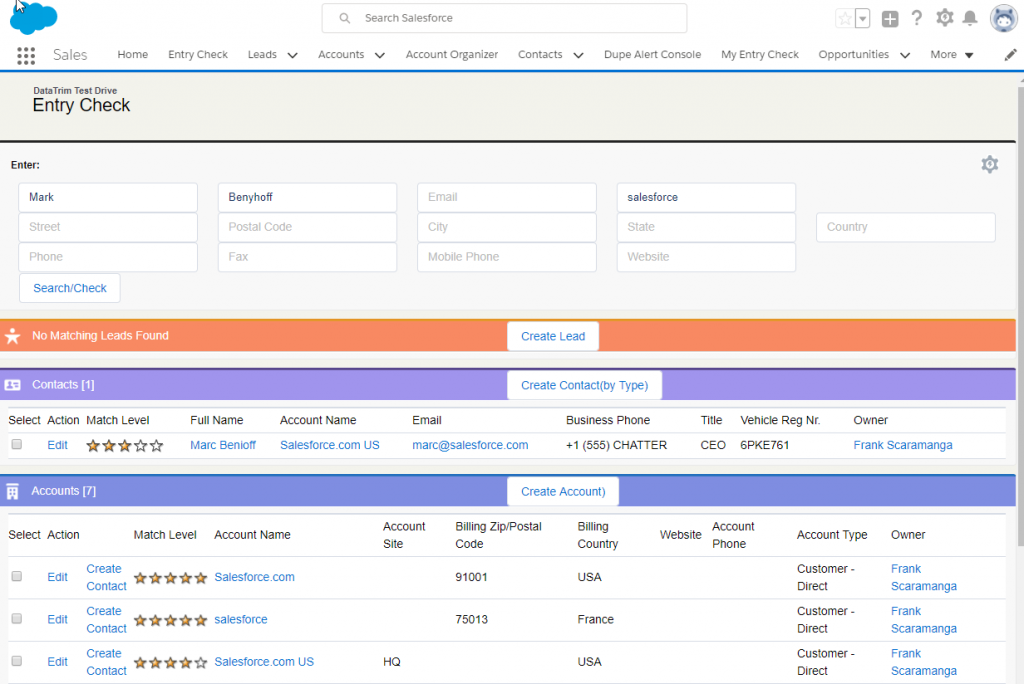
Task: Open the My Entry Check tab
Action: pyautogui.click(x=759, y=55)
